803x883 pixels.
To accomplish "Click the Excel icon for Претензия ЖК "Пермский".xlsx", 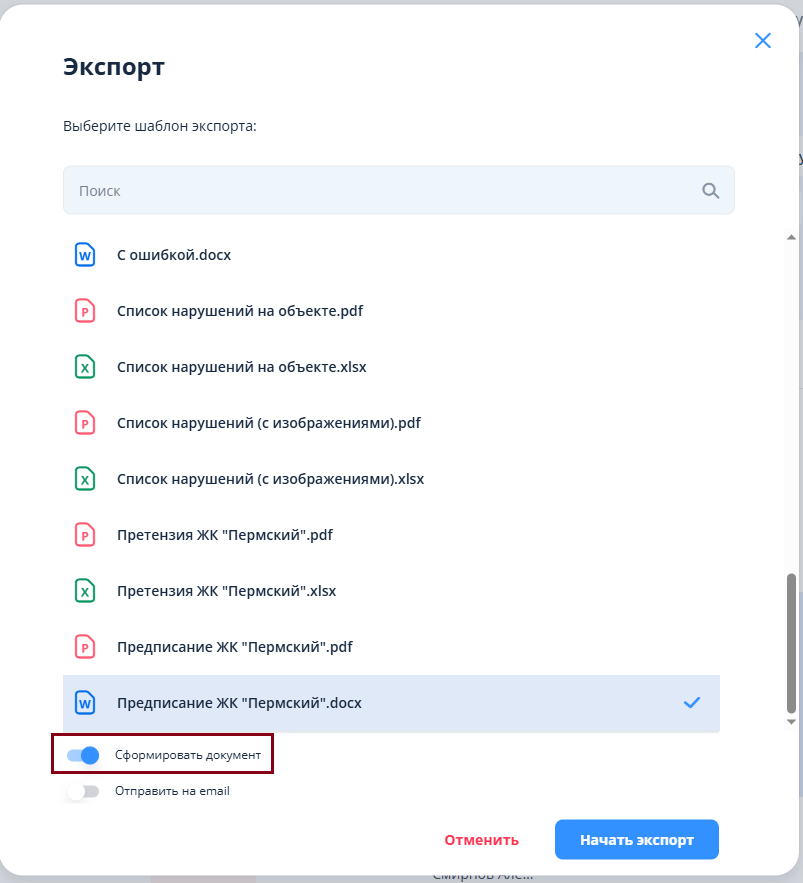I will (85, 591).
